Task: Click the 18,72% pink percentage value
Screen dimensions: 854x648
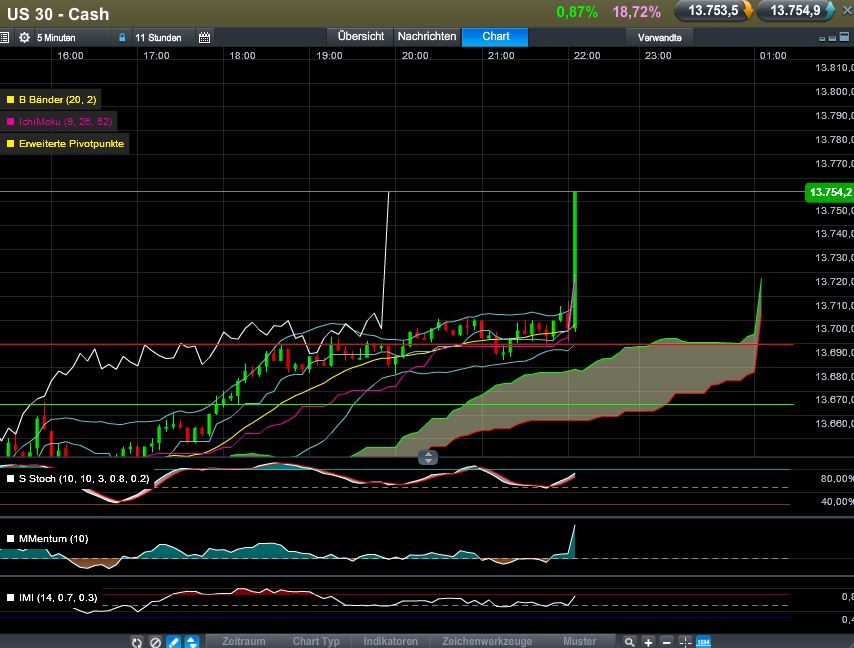Action: tap(636, 11)
